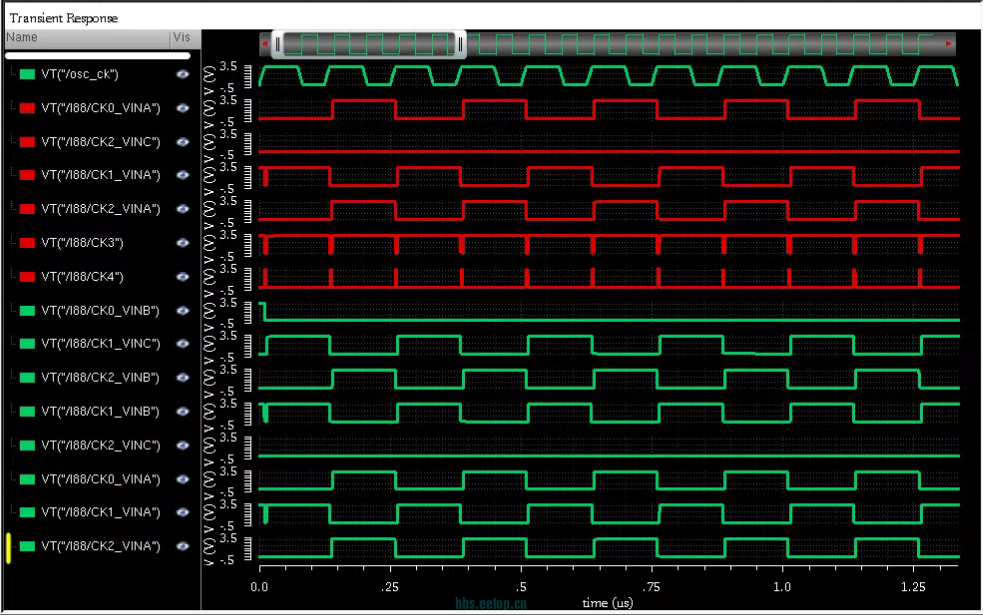Click the green swatch beside CK1_VINC
This screenshot has width=983, height=615.
27,344
